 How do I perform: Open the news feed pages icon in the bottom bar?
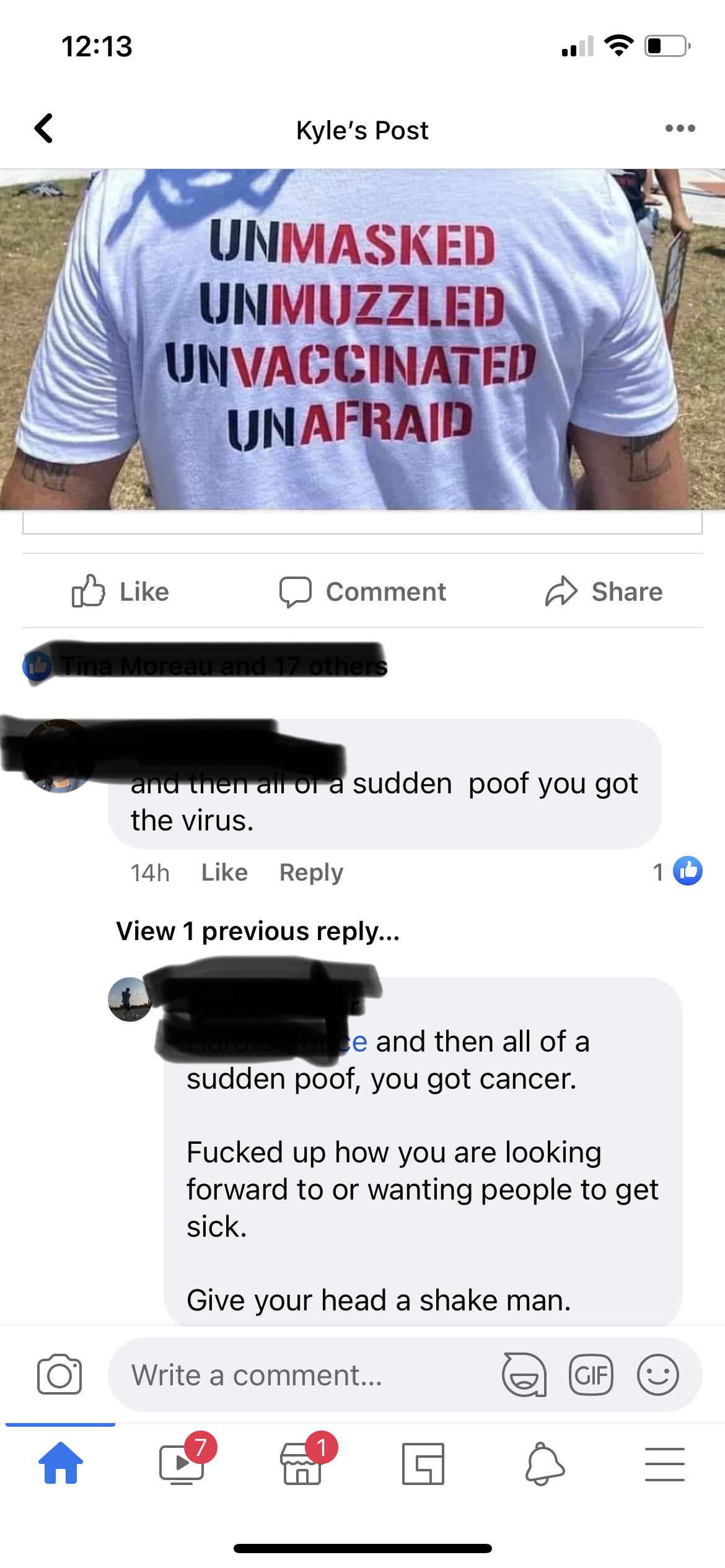[423, 1463]
